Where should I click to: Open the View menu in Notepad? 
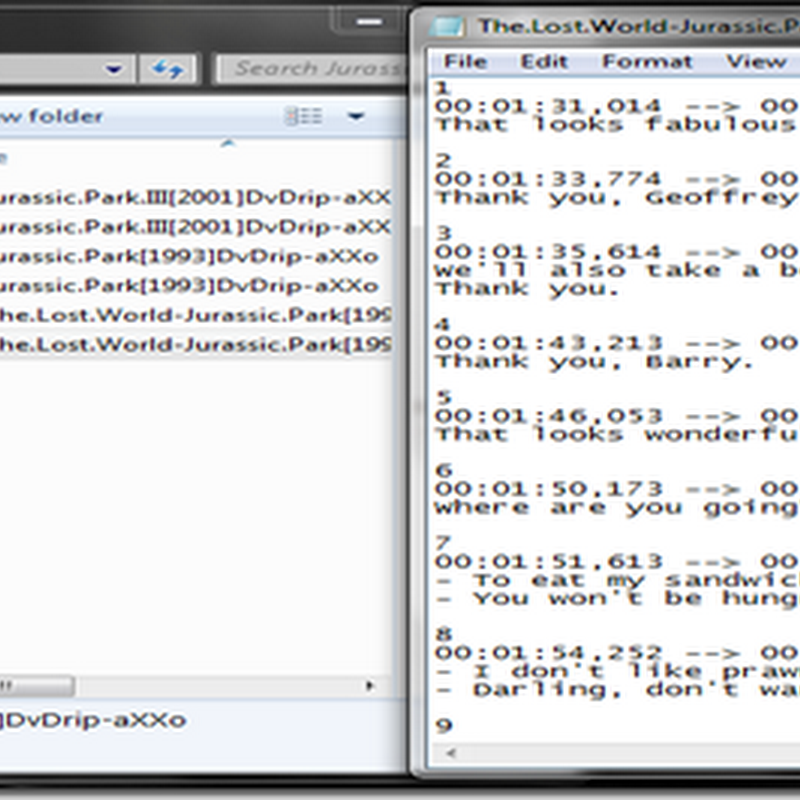(756, 62)
